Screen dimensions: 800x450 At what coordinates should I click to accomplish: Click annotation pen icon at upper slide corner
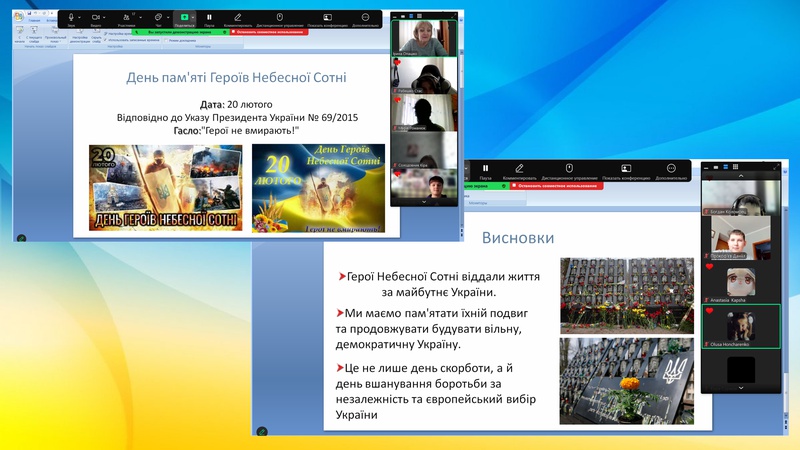click(x=21, y=238)
